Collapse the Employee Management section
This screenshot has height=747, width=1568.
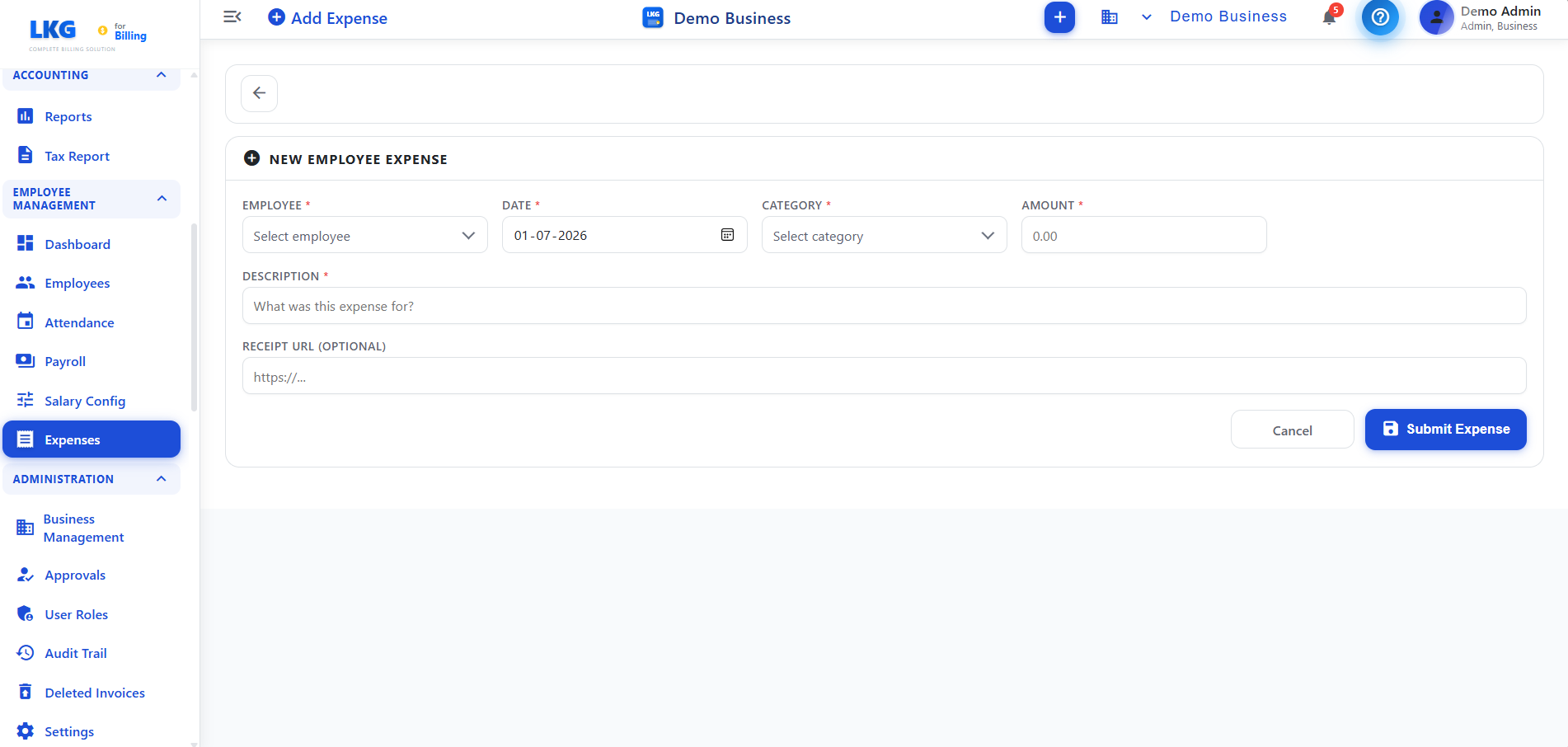[162, 199]
